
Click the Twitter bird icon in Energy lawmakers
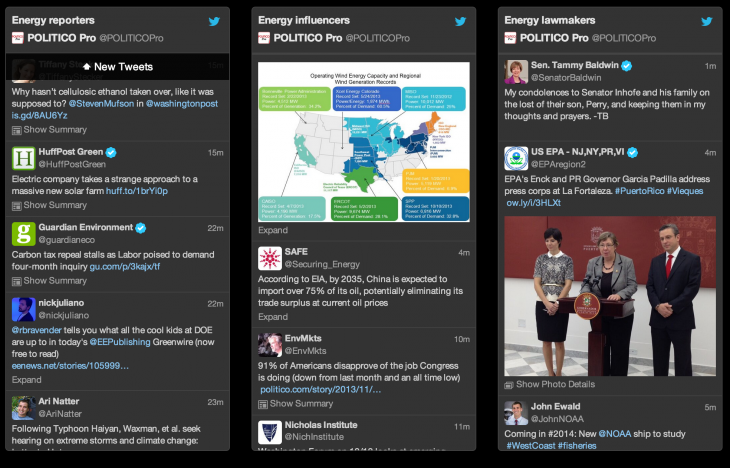707,21
